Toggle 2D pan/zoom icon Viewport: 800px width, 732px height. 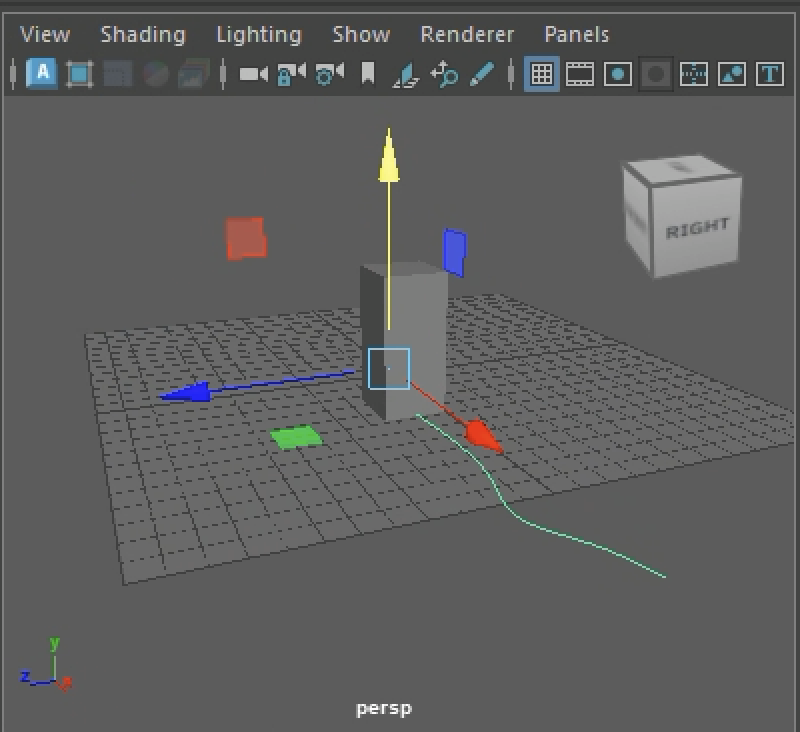click(x=444, y=74)
